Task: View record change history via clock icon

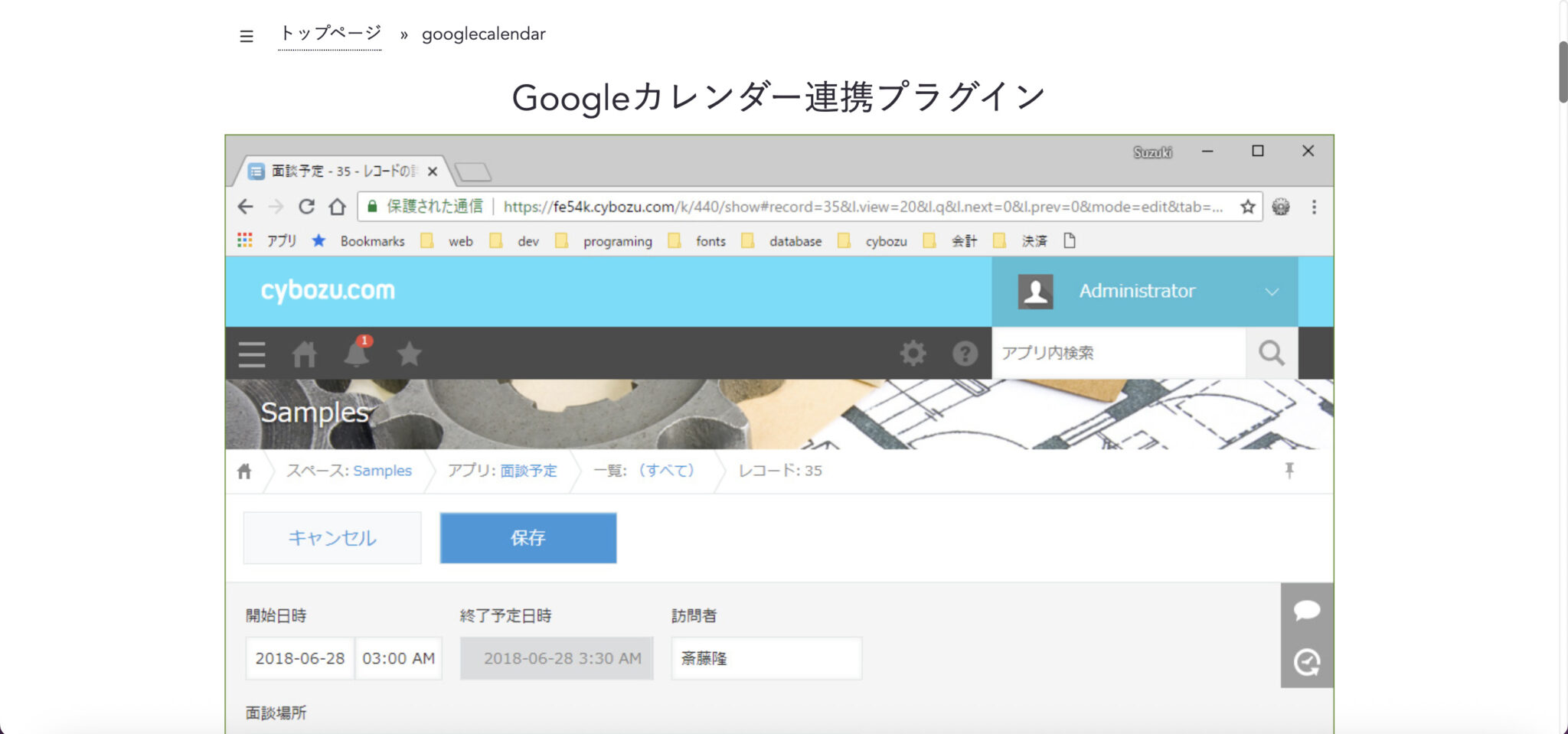Action: click(x=1307, y=661)
